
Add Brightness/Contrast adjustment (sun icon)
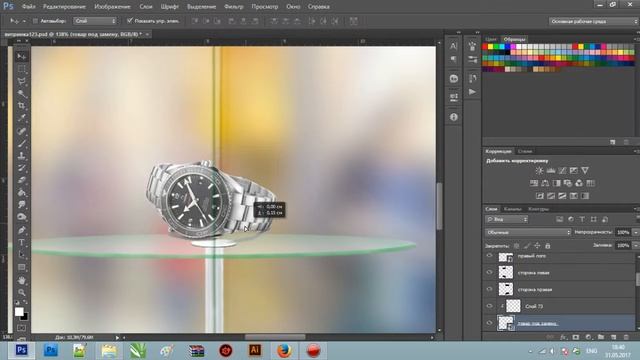tap(539, 171)
